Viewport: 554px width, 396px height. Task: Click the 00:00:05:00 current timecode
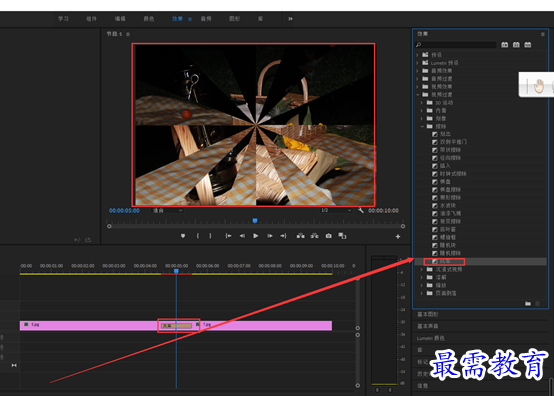tap(124, 211)
